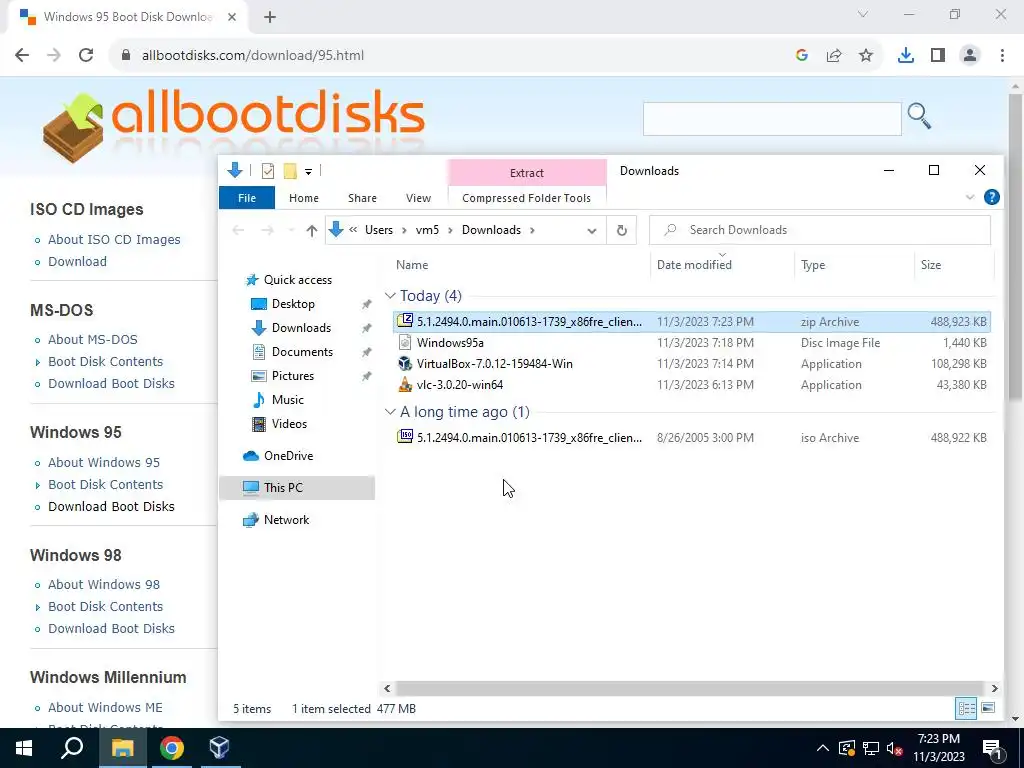Collapse the Today file group

(390, 296)
